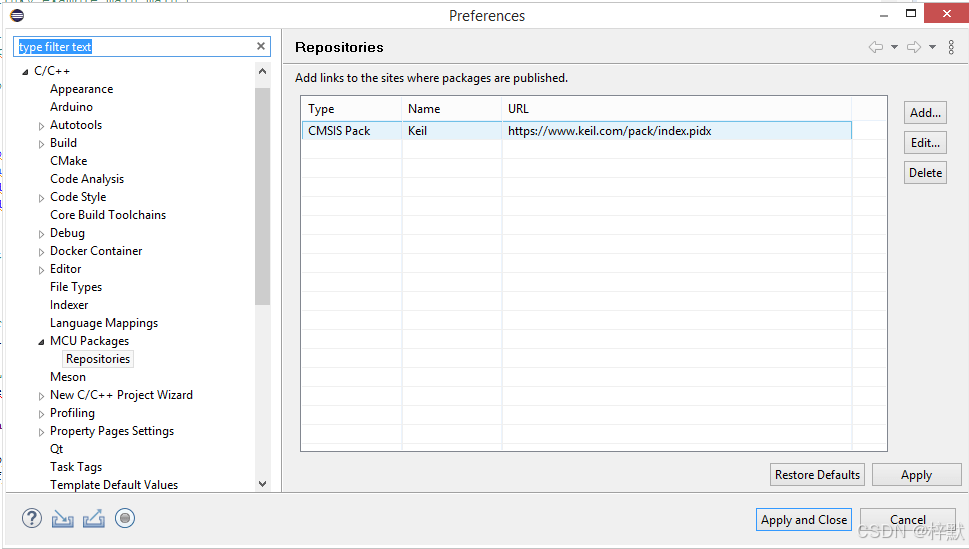Select the C/C++ label in the tree

[52, 71]
